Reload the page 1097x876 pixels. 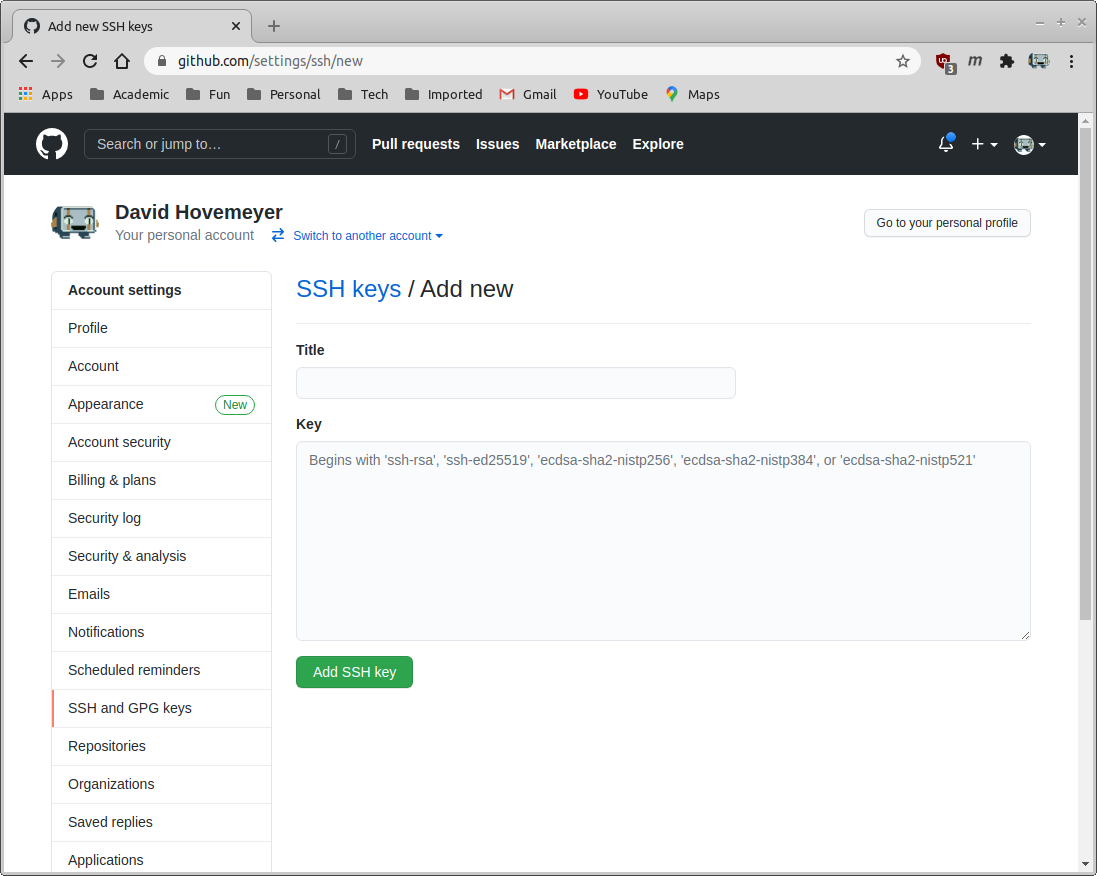90,61
